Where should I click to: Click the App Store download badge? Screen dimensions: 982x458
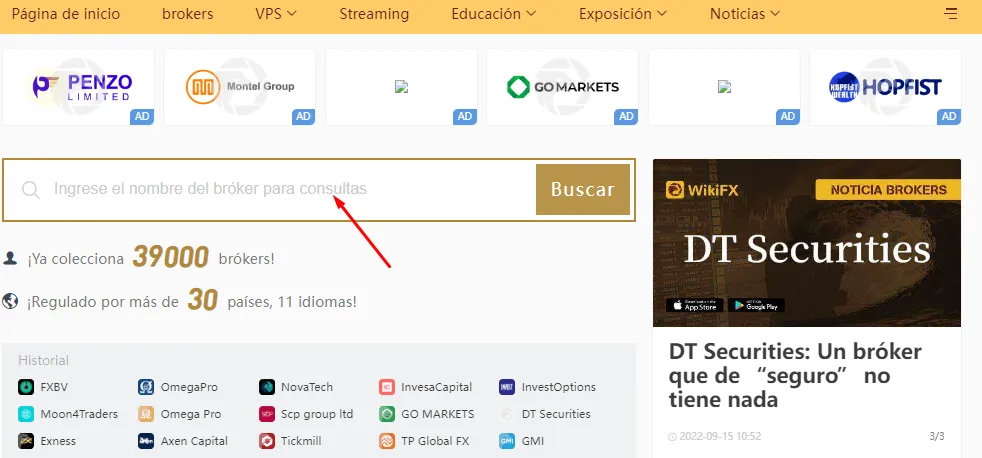pos(694,305)
